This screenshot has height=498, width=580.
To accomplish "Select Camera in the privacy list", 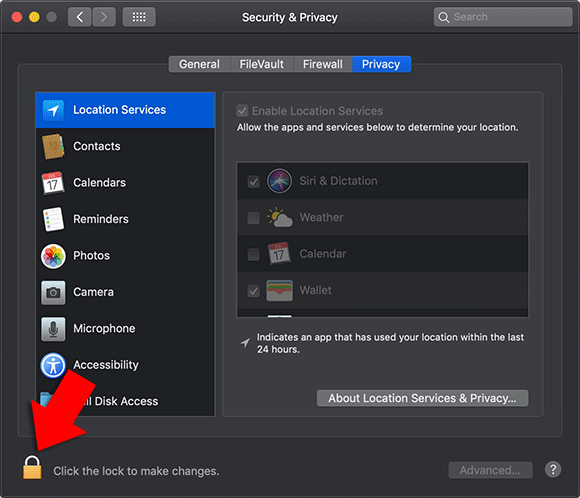I will pyautogui.click(x=125, y=292).
